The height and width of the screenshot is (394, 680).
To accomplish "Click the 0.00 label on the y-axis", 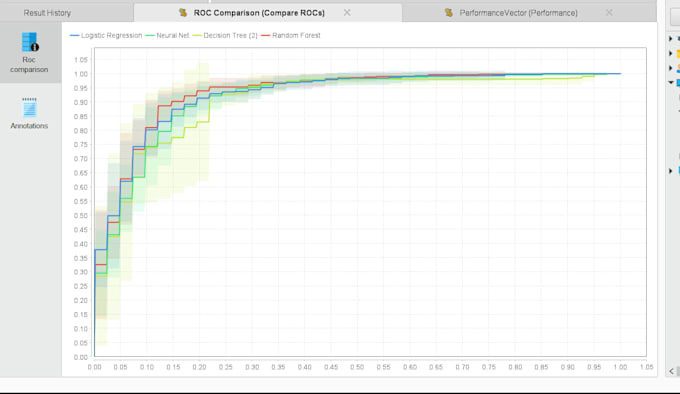I will pos(81,358).
